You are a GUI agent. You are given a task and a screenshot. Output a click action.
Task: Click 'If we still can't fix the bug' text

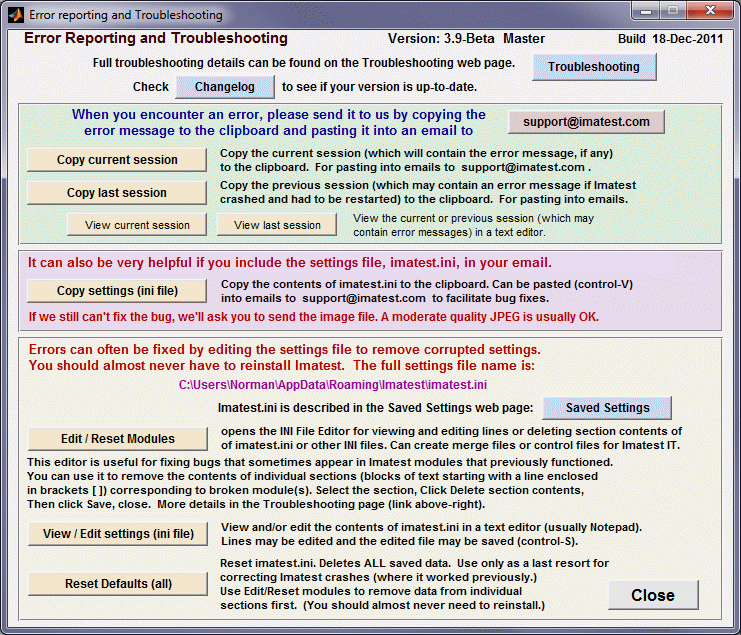pos(314,317)
